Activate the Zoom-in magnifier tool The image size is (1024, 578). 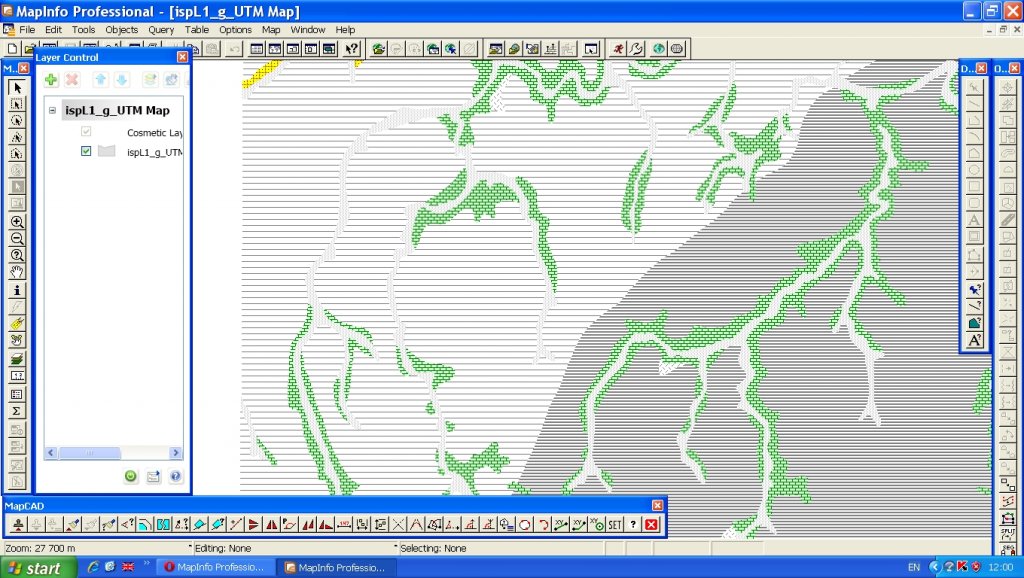17,222
